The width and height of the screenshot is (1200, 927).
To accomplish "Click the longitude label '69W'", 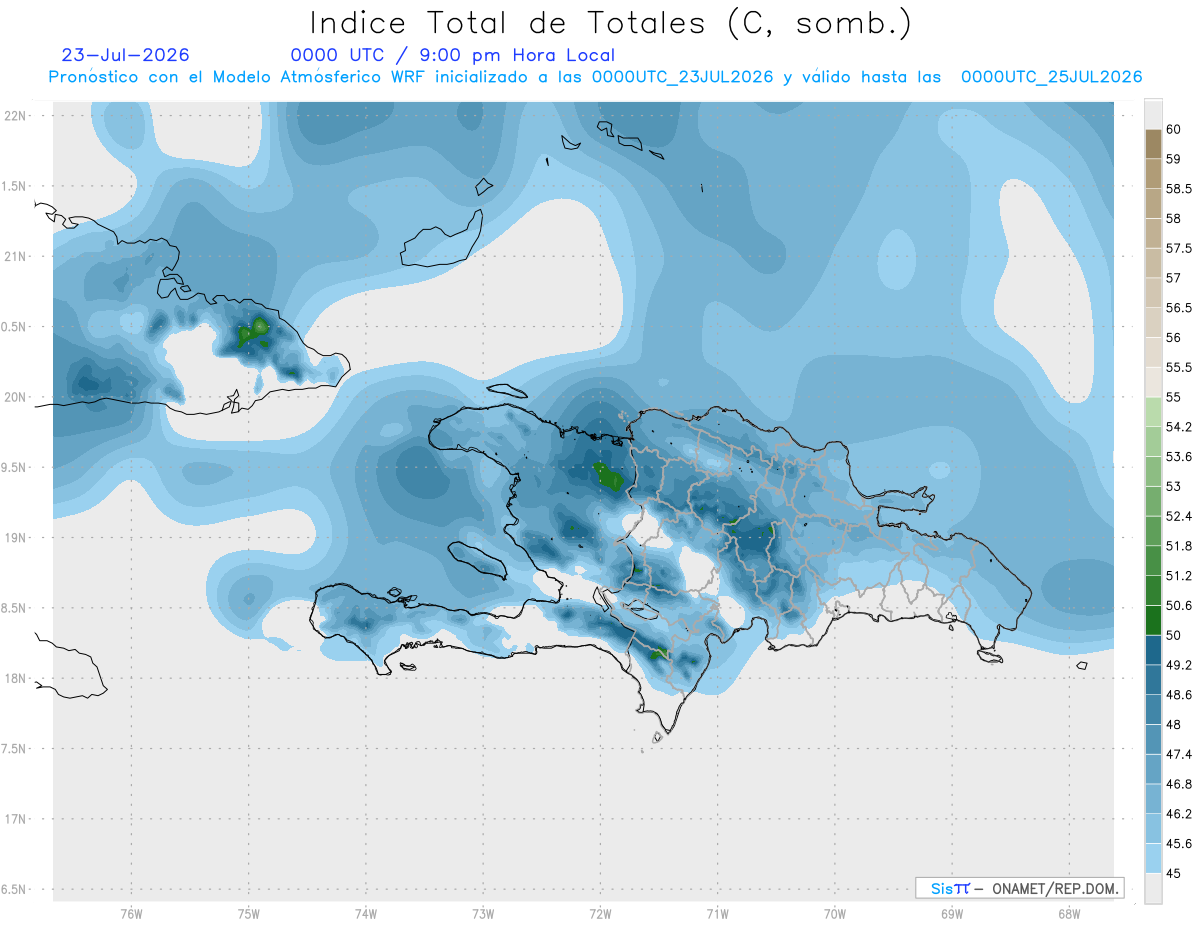I will click(952, 914).
